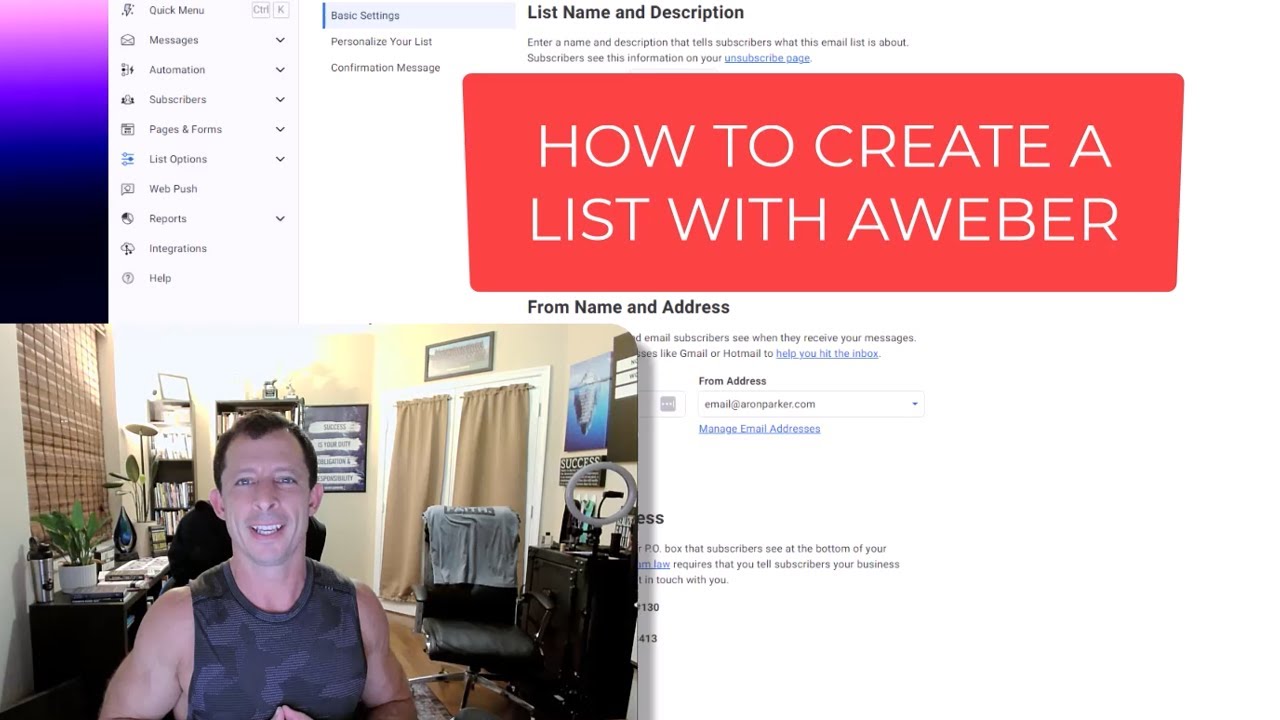Click the Messages envelope icon

128,40
